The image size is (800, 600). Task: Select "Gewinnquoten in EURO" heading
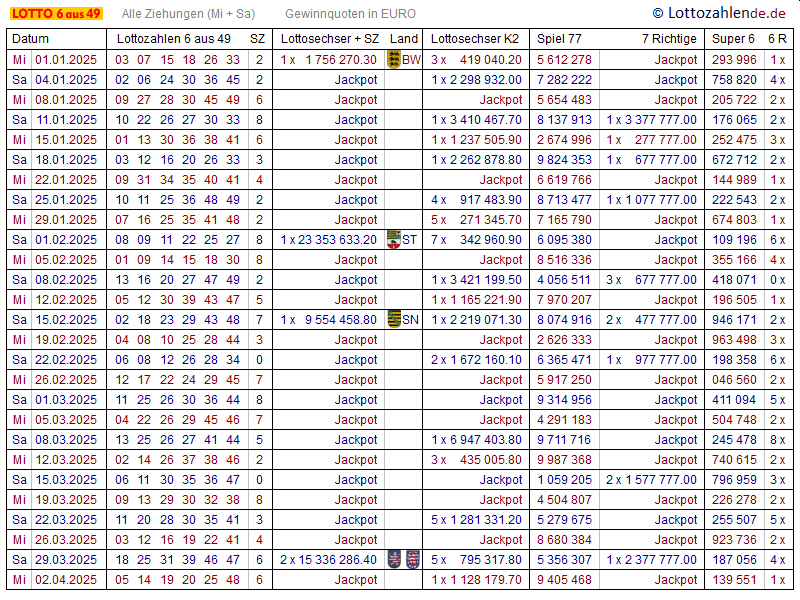pos(350,14)
